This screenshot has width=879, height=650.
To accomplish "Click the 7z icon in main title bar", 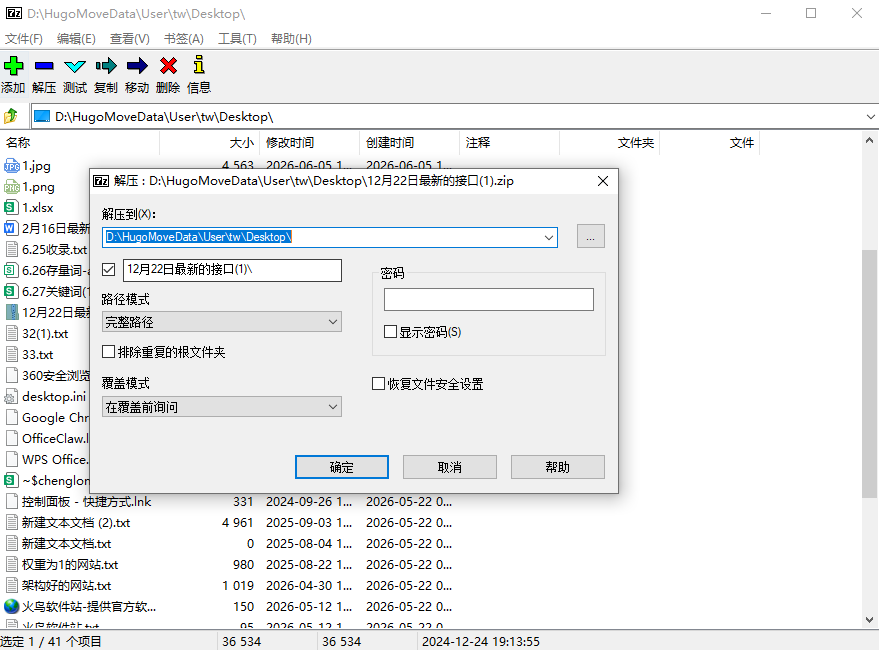I will (13, 13).
